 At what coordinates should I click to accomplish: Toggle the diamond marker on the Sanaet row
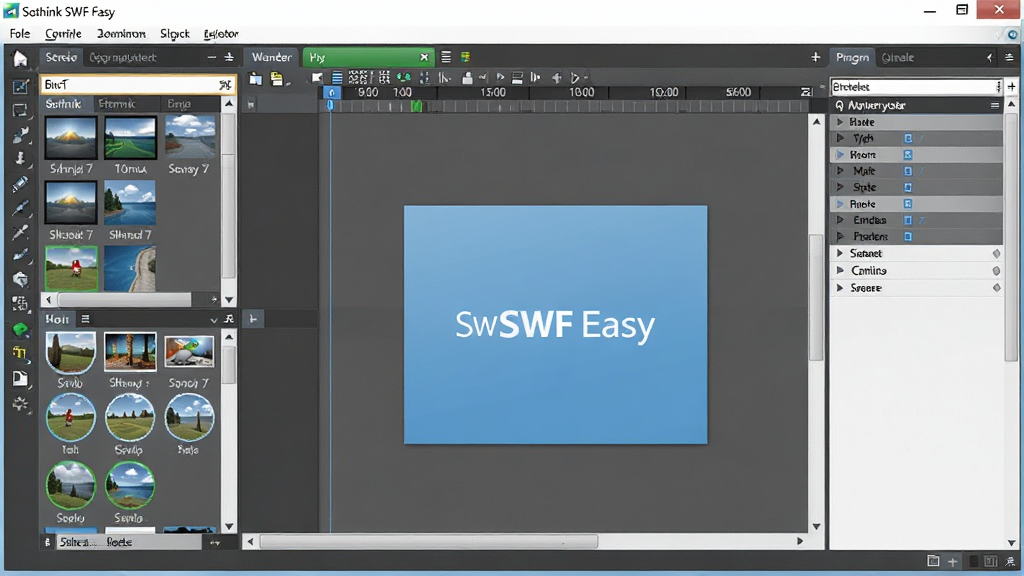click(x=996, y=253)
